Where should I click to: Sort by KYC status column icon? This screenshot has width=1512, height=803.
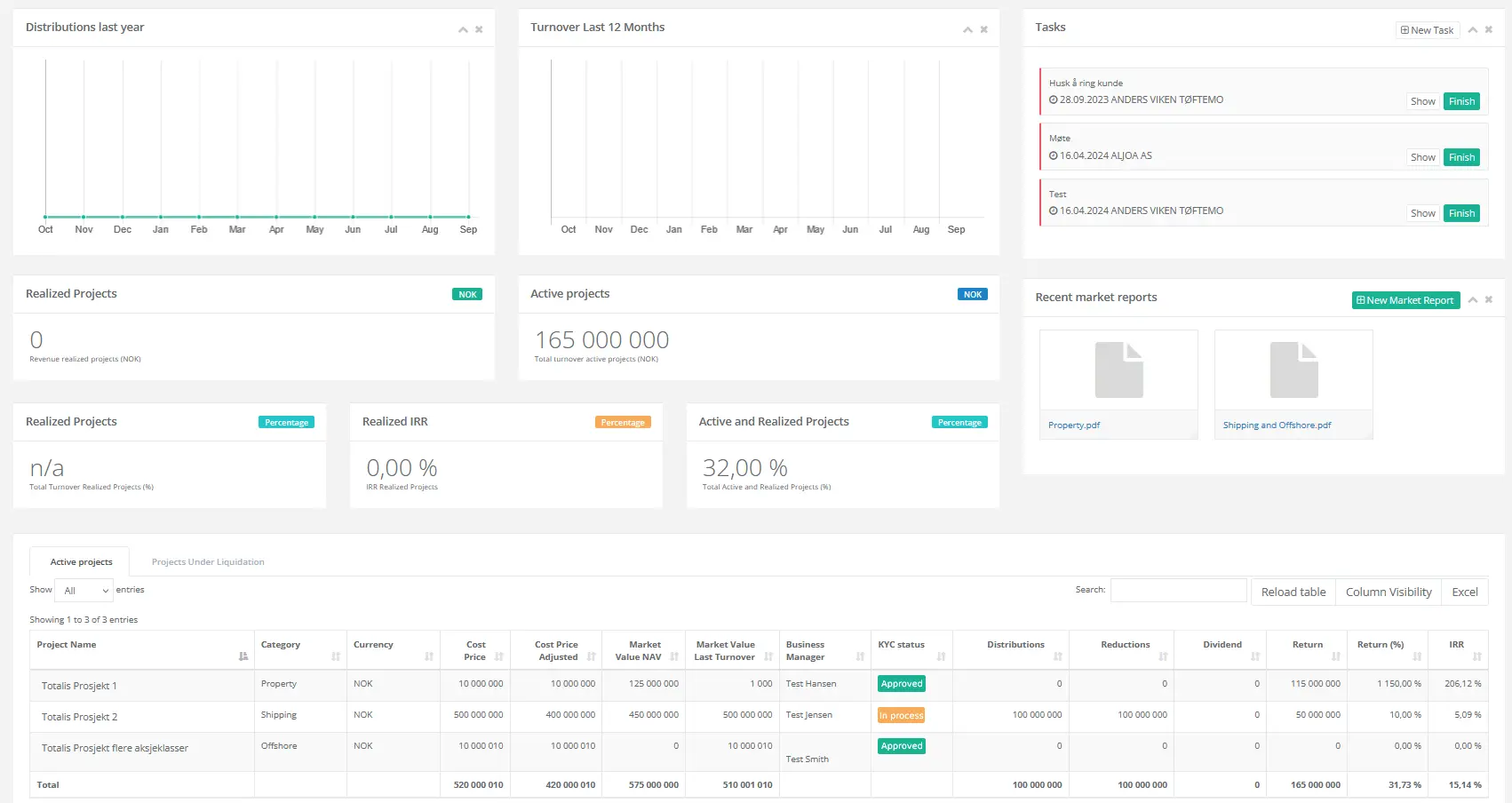941,656
